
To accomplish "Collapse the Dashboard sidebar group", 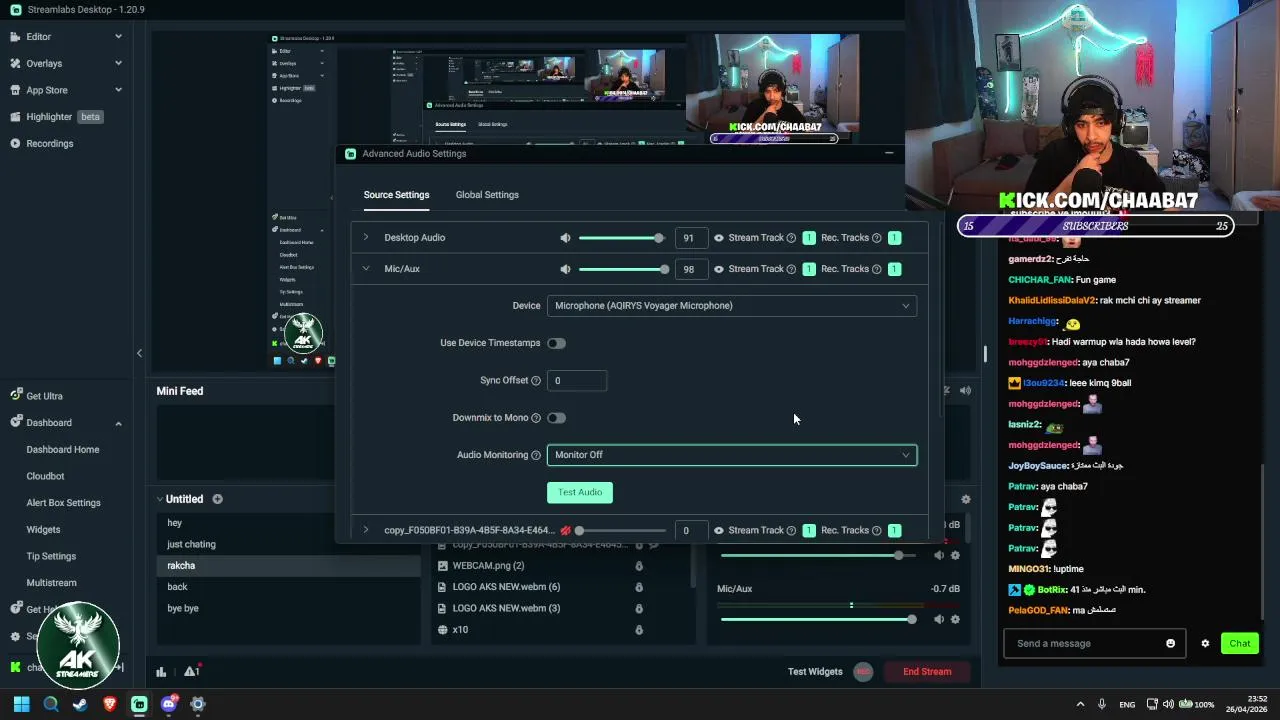I will (118, 423).
